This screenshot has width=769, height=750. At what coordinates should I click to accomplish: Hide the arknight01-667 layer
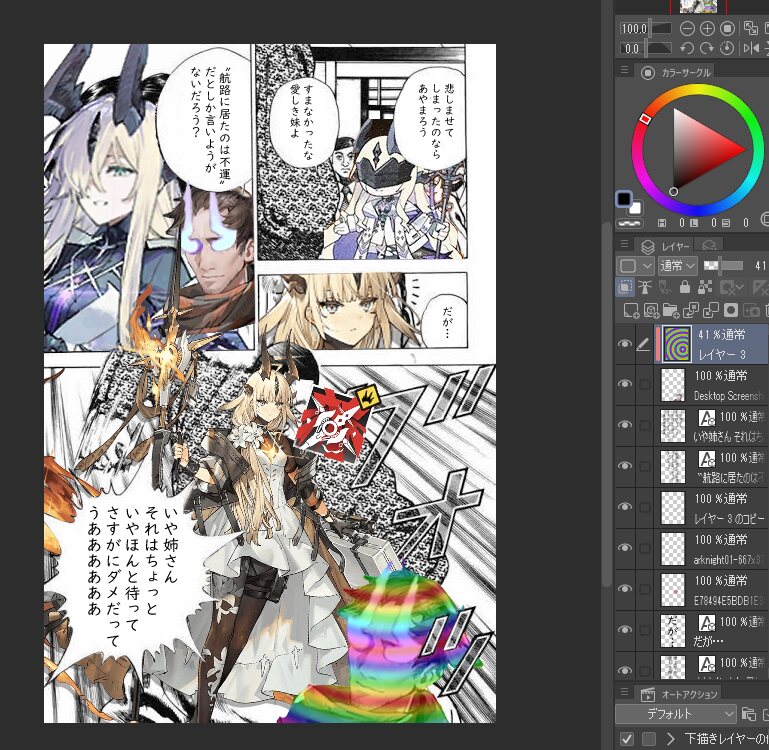point(624,547)
